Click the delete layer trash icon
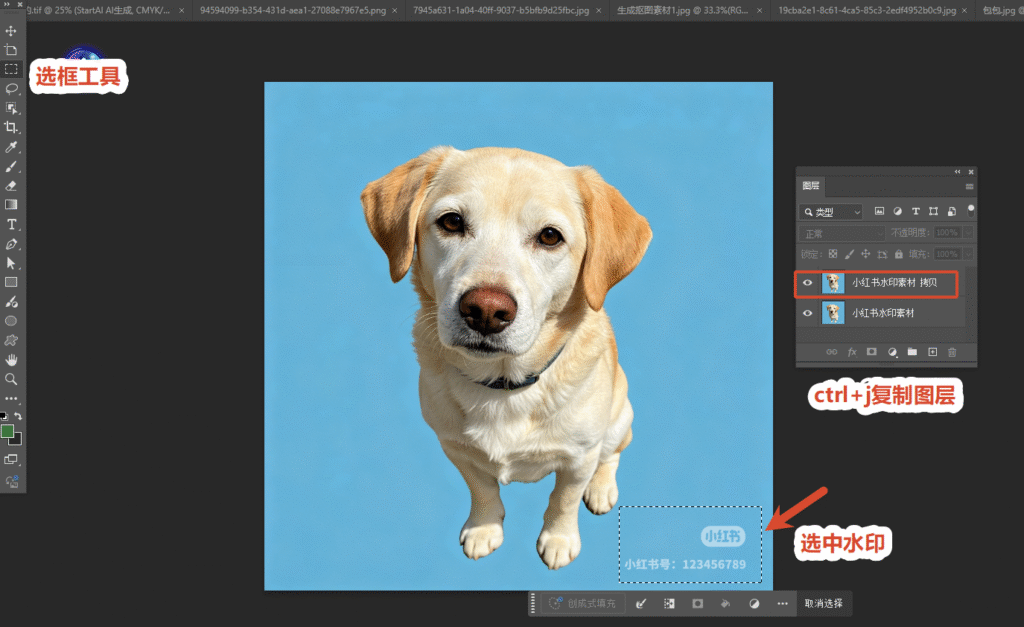Screen dimensions: 1024x627 tap(952, 352)
